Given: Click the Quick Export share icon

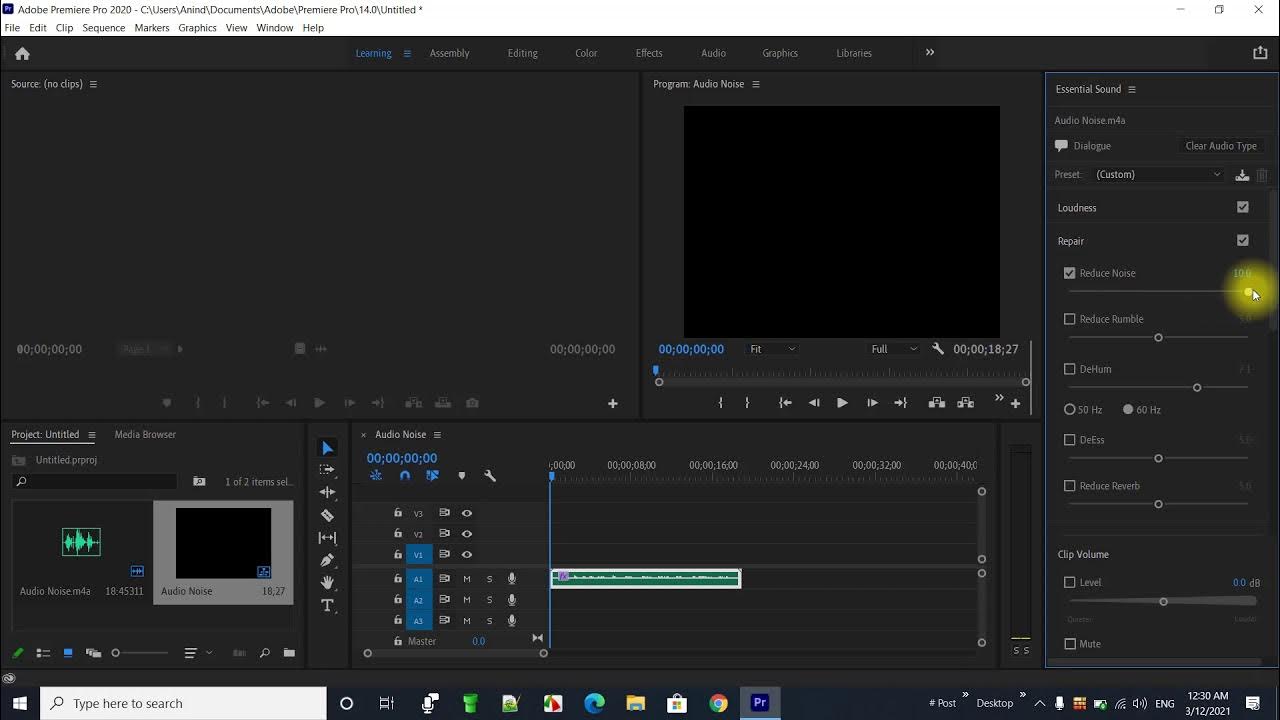Looking at the screenshot, I should click(x=1260, y=53).
